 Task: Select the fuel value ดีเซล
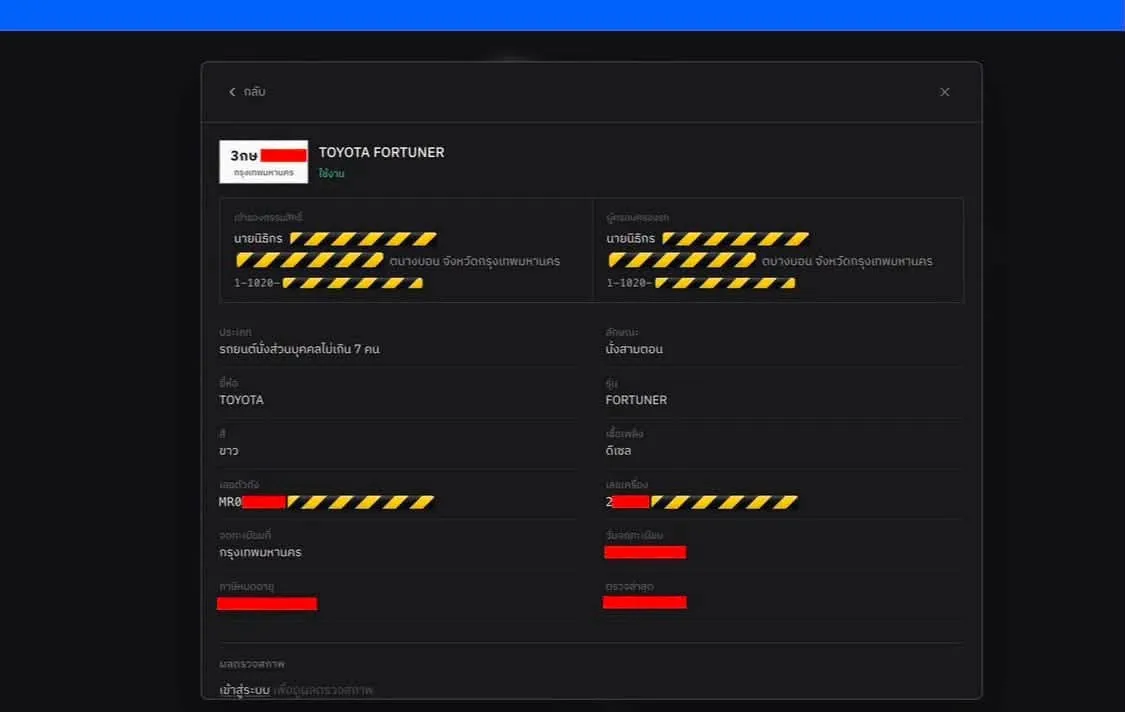pos(618,451)
